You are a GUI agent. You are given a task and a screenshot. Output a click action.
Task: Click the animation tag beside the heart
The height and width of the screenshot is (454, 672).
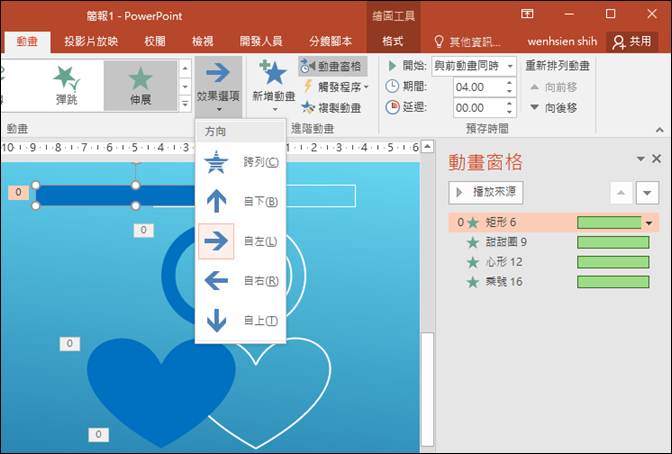69,343
